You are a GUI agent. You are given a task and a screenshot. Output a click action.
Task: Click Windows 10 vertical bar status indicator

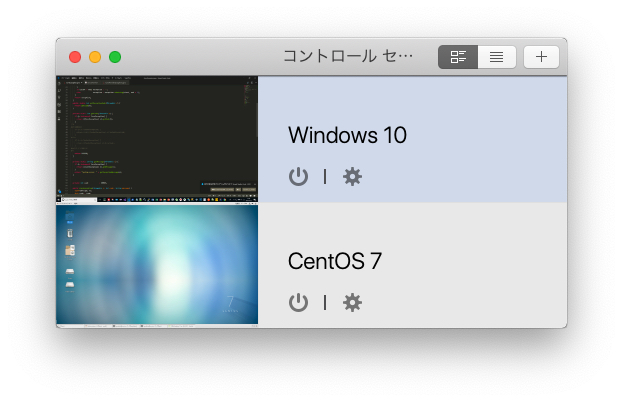point(325,177)
